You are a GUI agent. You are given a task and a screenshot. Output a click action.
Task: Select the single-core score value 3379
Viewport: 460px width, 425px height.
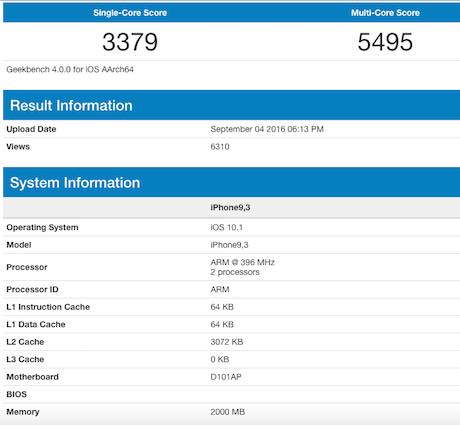point(130,42)
